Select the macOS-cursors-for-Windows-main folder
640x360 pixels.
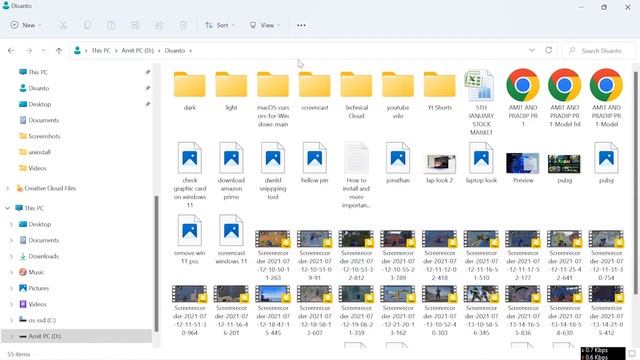(x=273, y=99)
